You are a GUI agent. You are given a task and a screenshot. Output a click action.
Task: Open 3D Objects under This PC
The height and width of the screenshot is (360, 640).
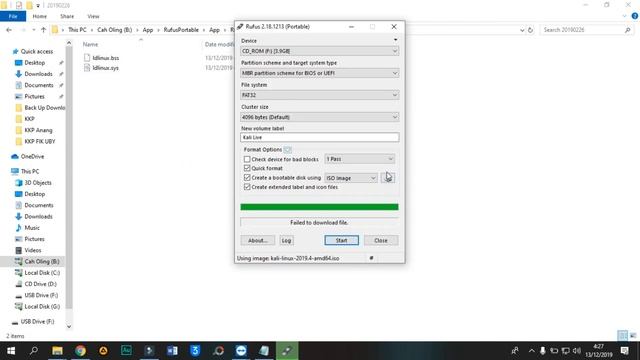tap(38, 183)
